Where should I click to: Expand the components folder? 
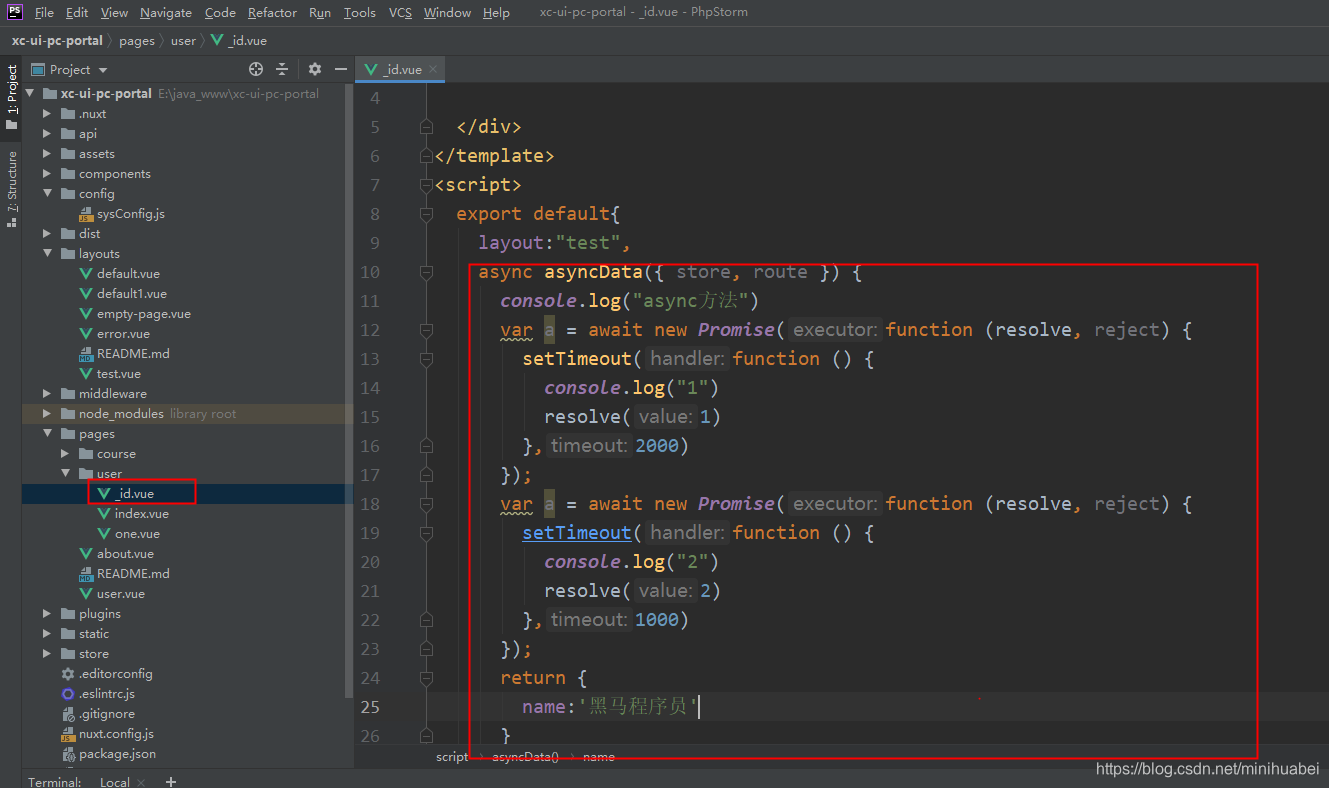[47, 173]
